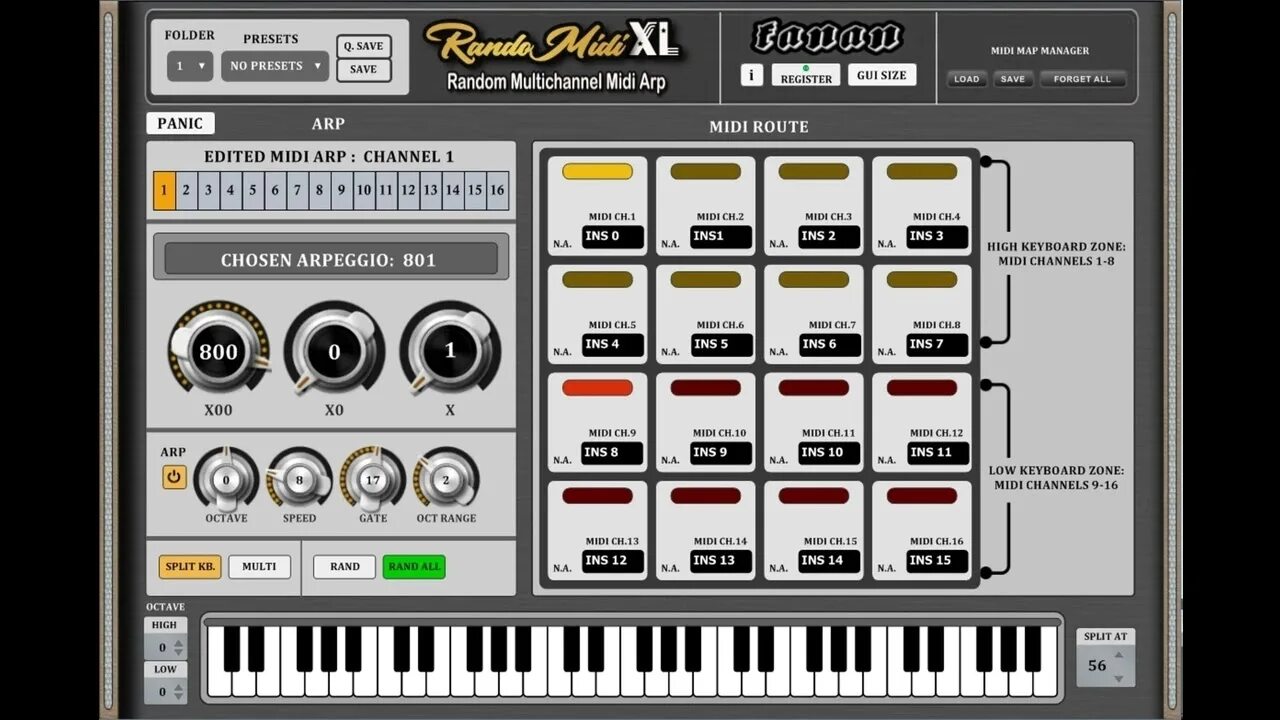The height and width of the screenshot is (720, 1280).
Task: Click the green RAND ALL button
Action: 414,567
